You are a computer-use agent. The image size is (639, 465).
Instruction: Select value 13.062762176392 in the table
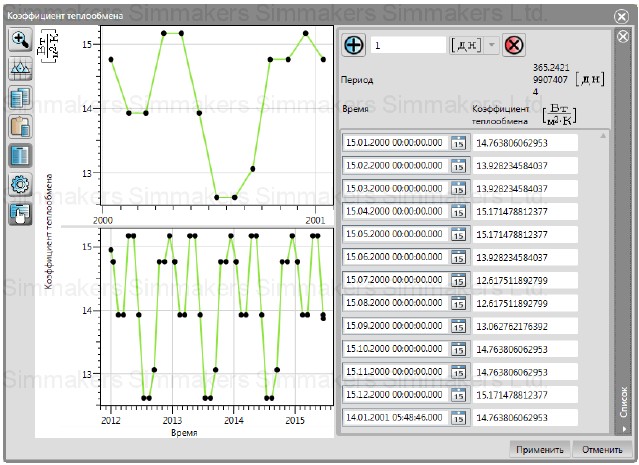click(525, 326)
